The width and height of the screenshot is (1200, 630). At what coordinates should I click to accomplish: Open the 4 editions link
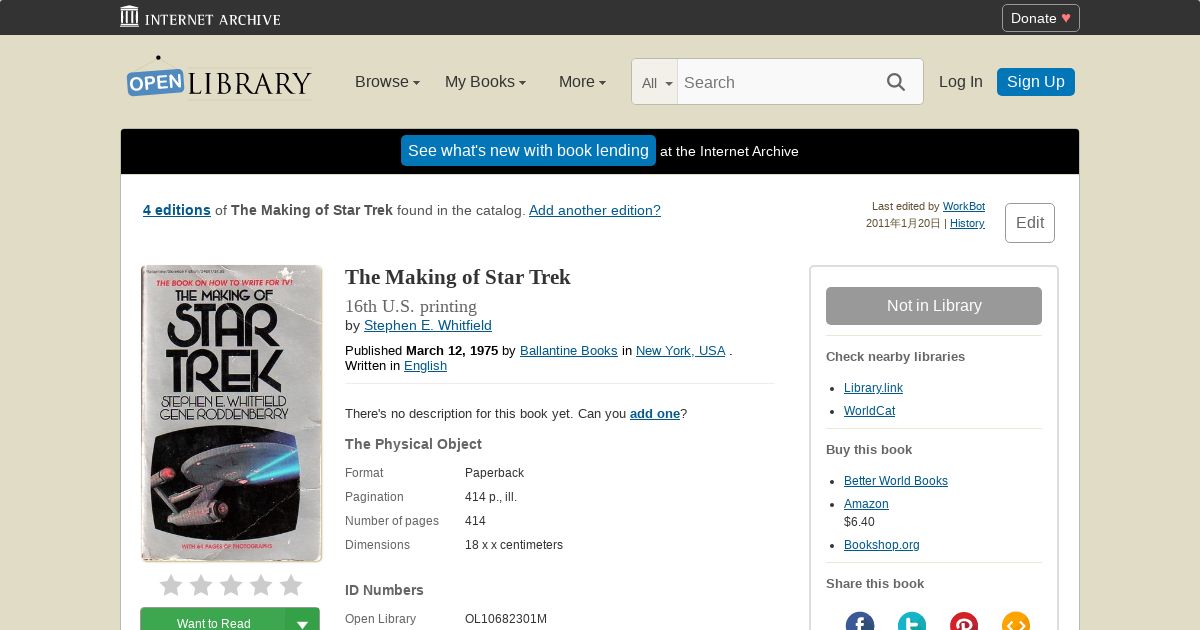click(x=177, y=210)
